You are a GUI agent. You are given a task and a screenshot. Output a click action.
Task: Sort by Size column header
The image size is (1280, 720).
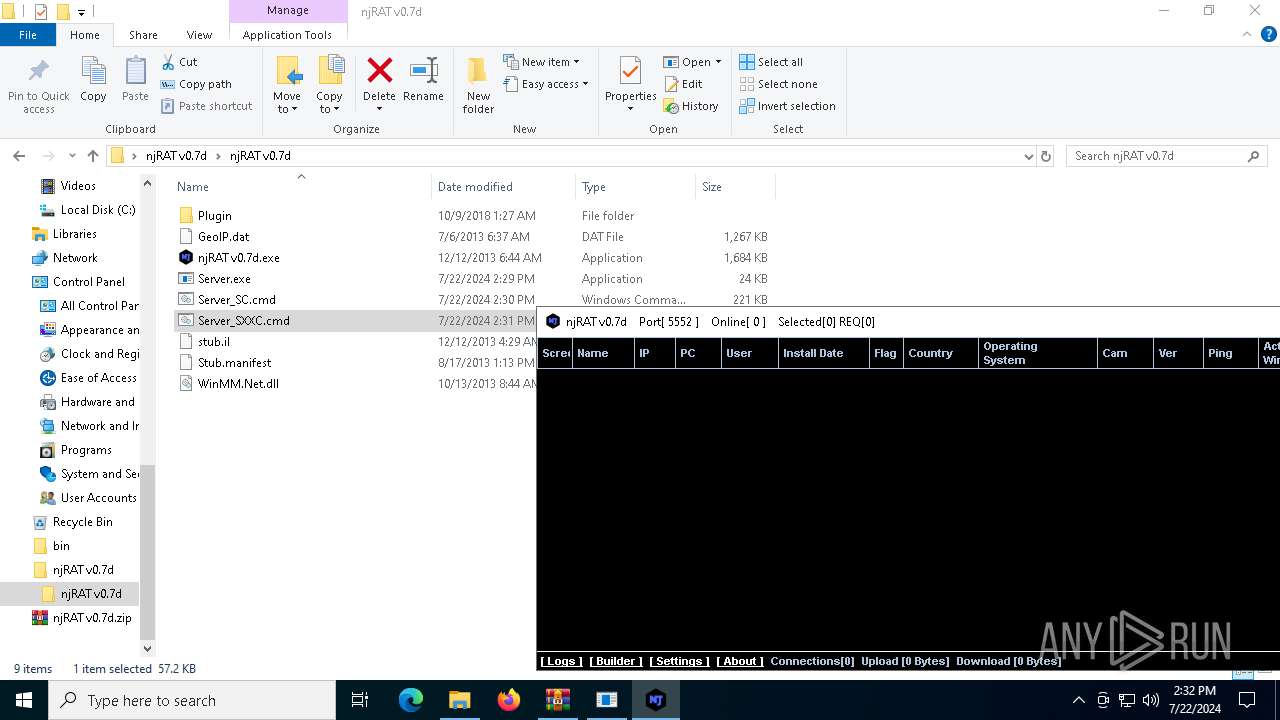click(x=735, y=187)
